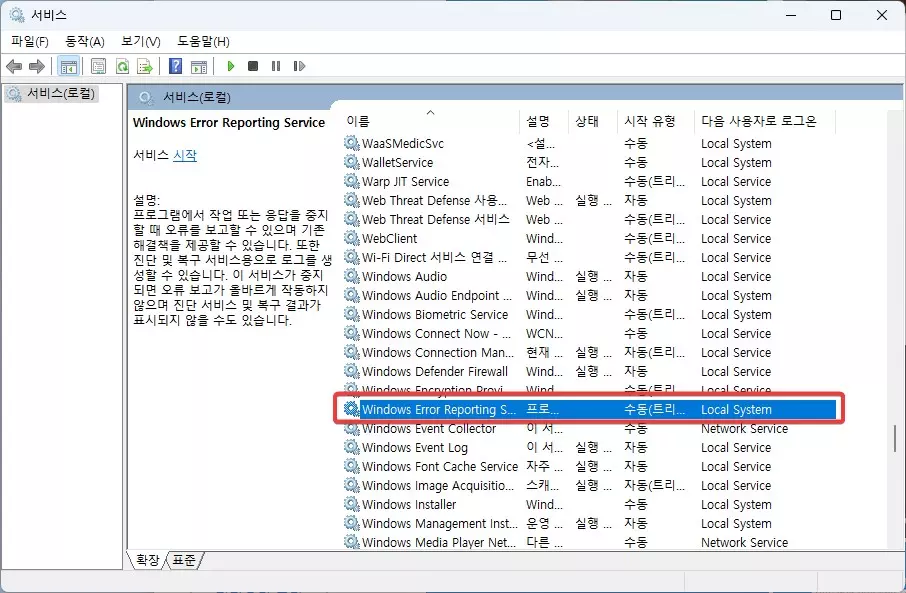Click the vertical scrollbar on the right
Screen dimensions: 906x593
[x=895, y=437]
